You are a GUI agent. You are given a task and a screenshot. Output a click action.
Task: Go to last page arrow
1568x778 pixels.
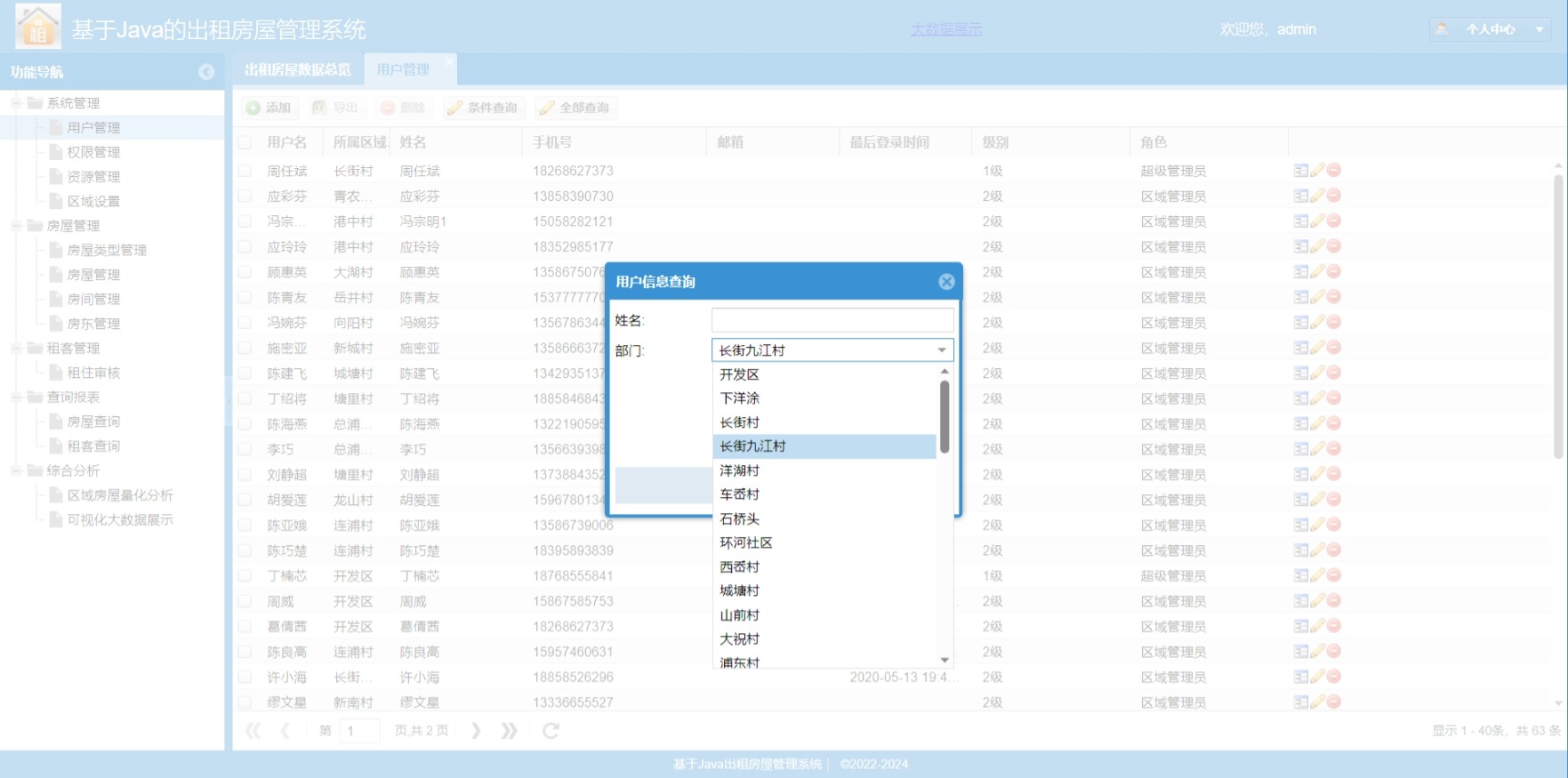[x=509, y=731]
